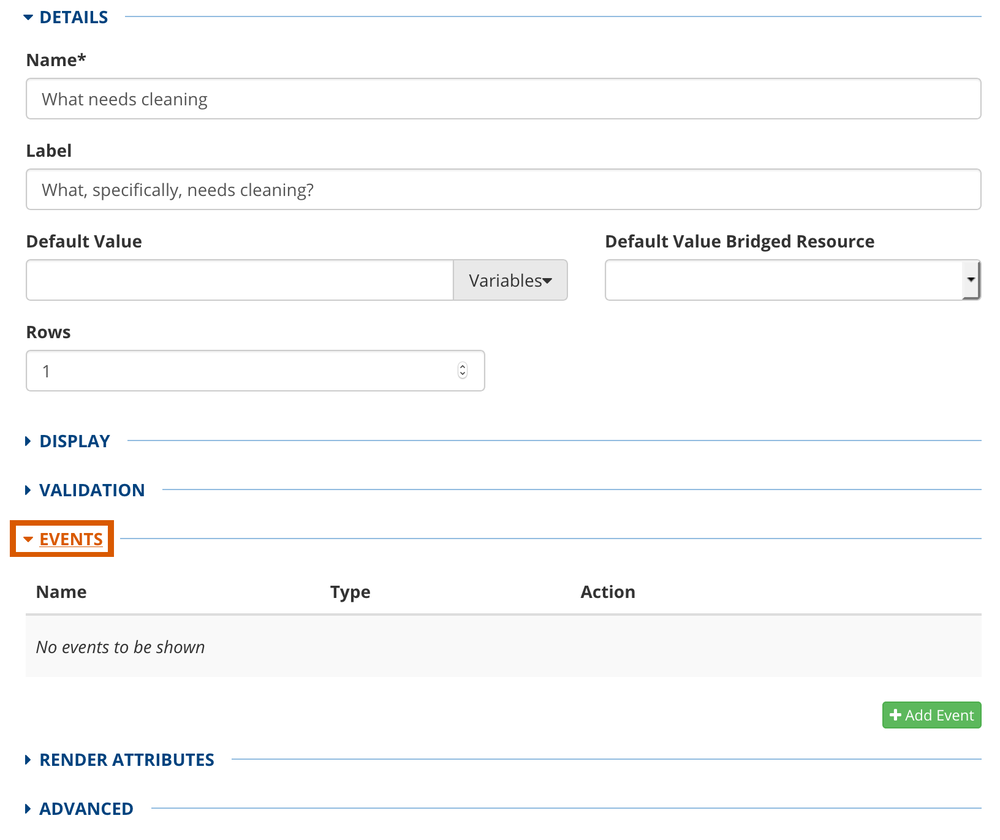Click the Add Event button
The image size is (1000, 840).
tap(931, 715)
